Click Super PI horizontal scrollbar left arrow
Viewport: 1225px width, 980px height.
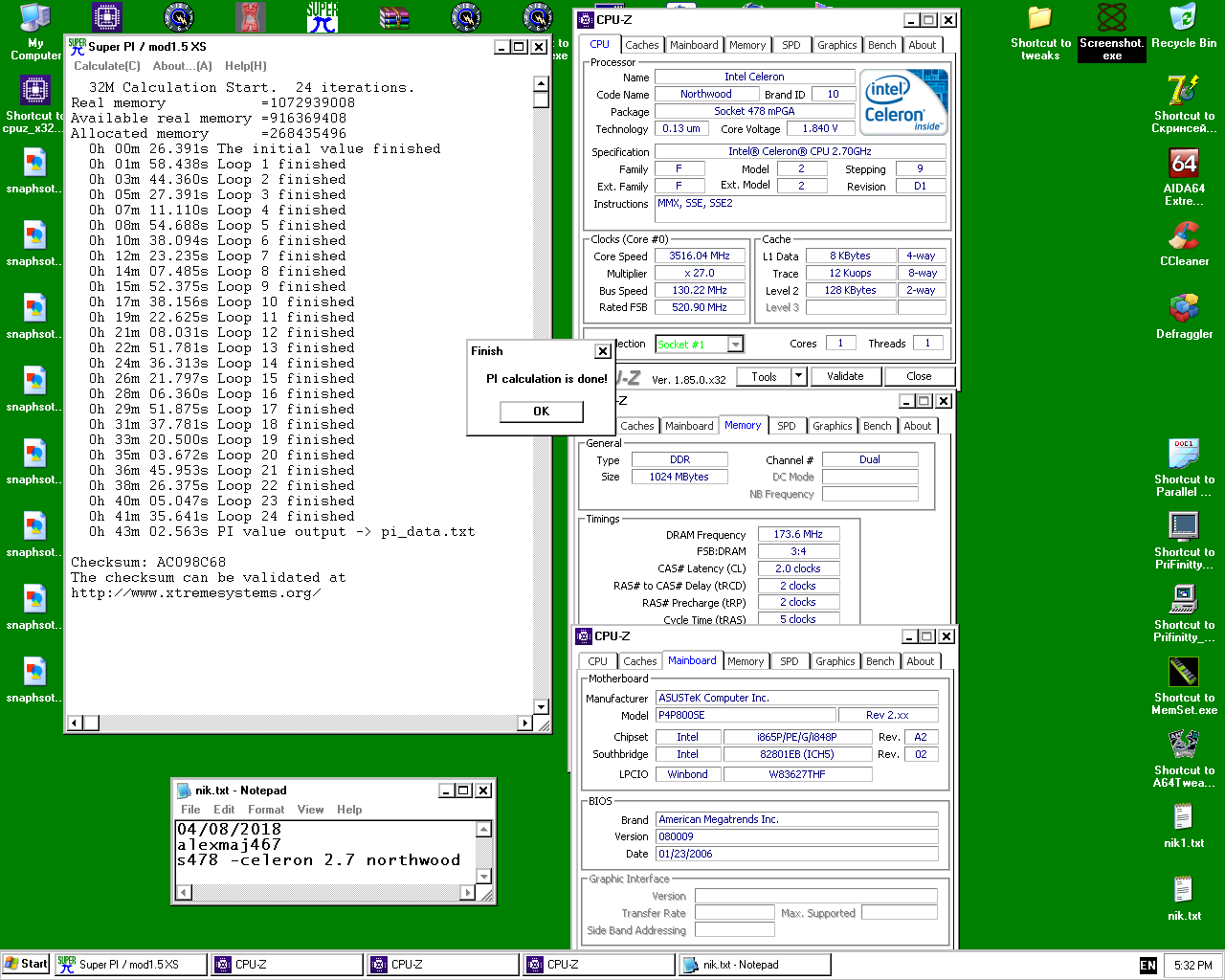point(76,724)
